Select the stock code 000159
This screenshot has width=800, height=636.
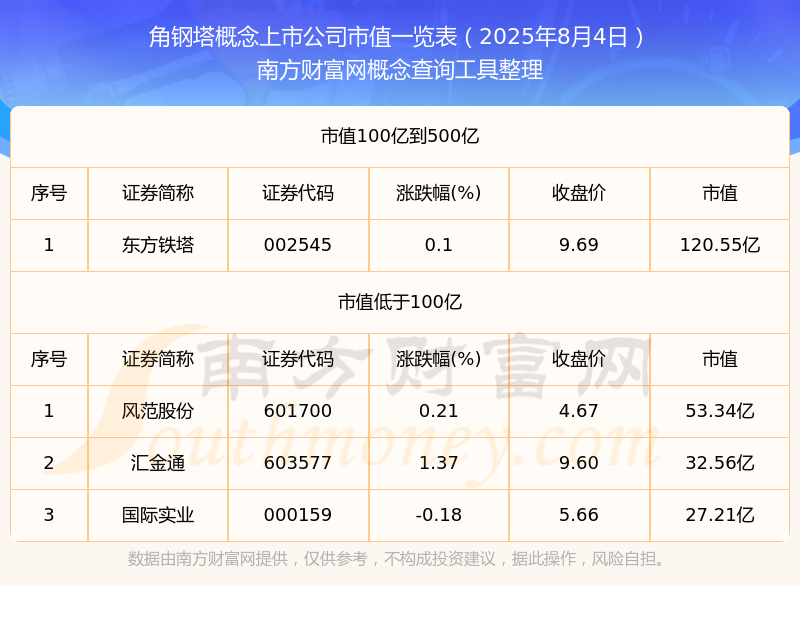pyautogui.click(x=298, y=515)
